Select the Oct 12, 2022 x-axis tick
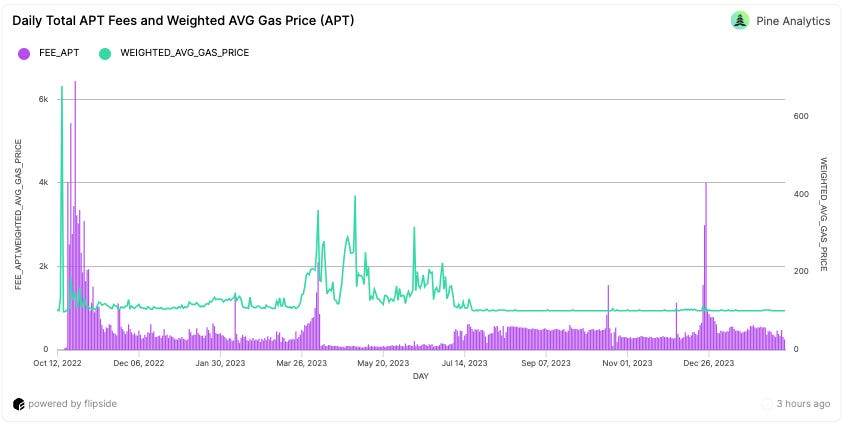Screen dimensions: 845x424 click(x=57, y=363)
